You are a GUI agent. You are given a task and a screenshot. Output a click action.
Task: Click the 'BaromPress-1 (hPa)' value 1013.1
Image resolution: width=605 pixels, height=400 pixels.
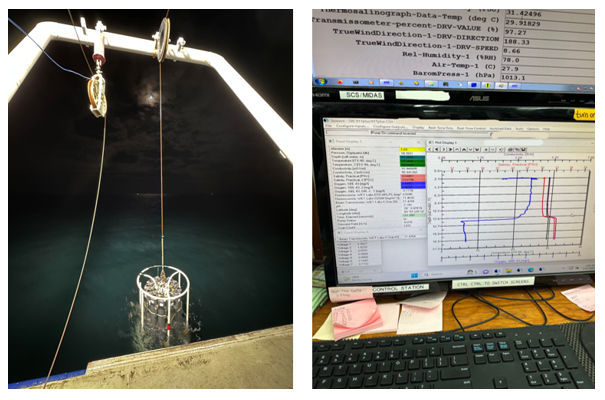[x=513, y=78]
